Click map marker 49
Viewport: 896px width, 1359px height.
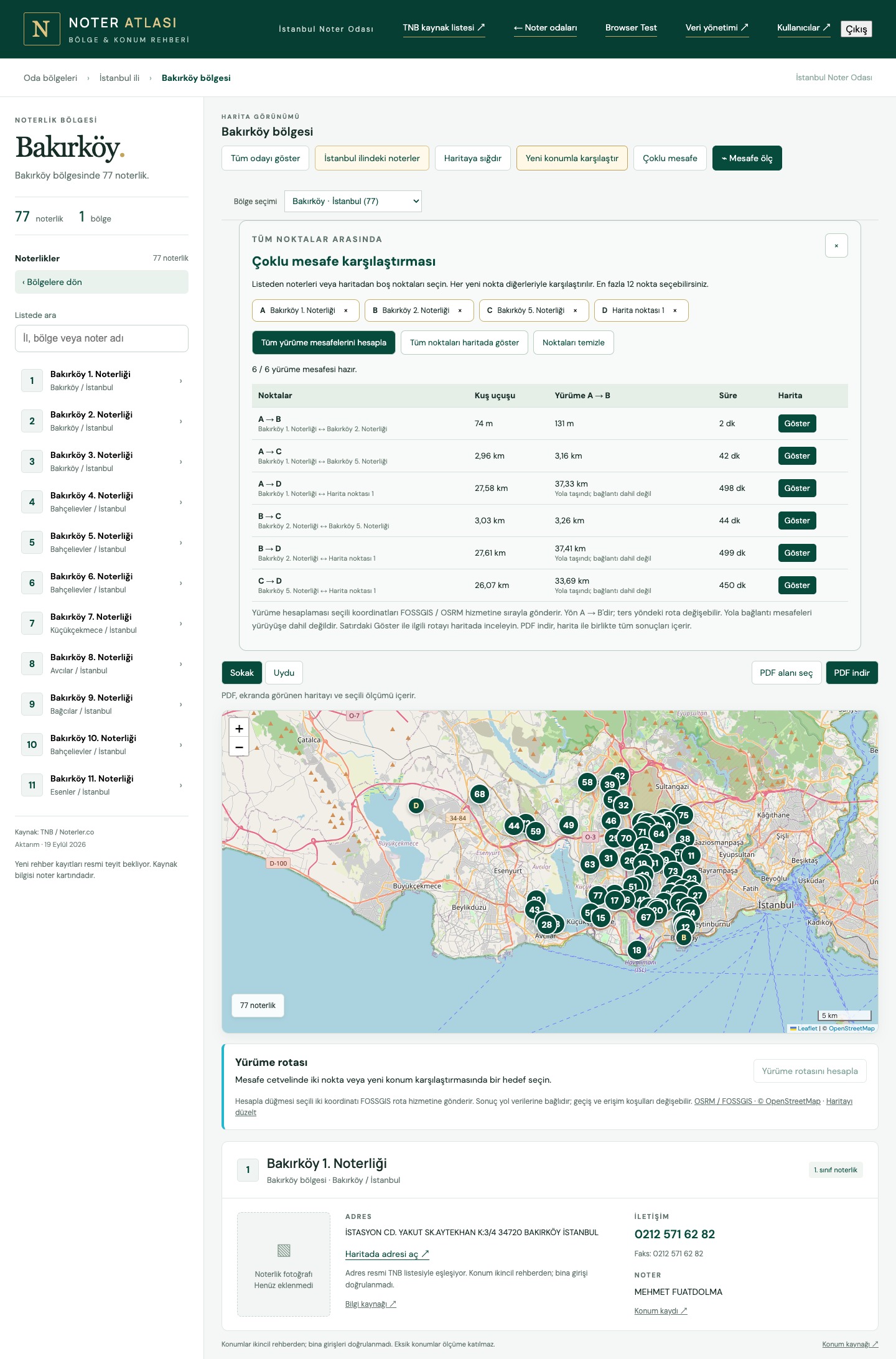569,825
